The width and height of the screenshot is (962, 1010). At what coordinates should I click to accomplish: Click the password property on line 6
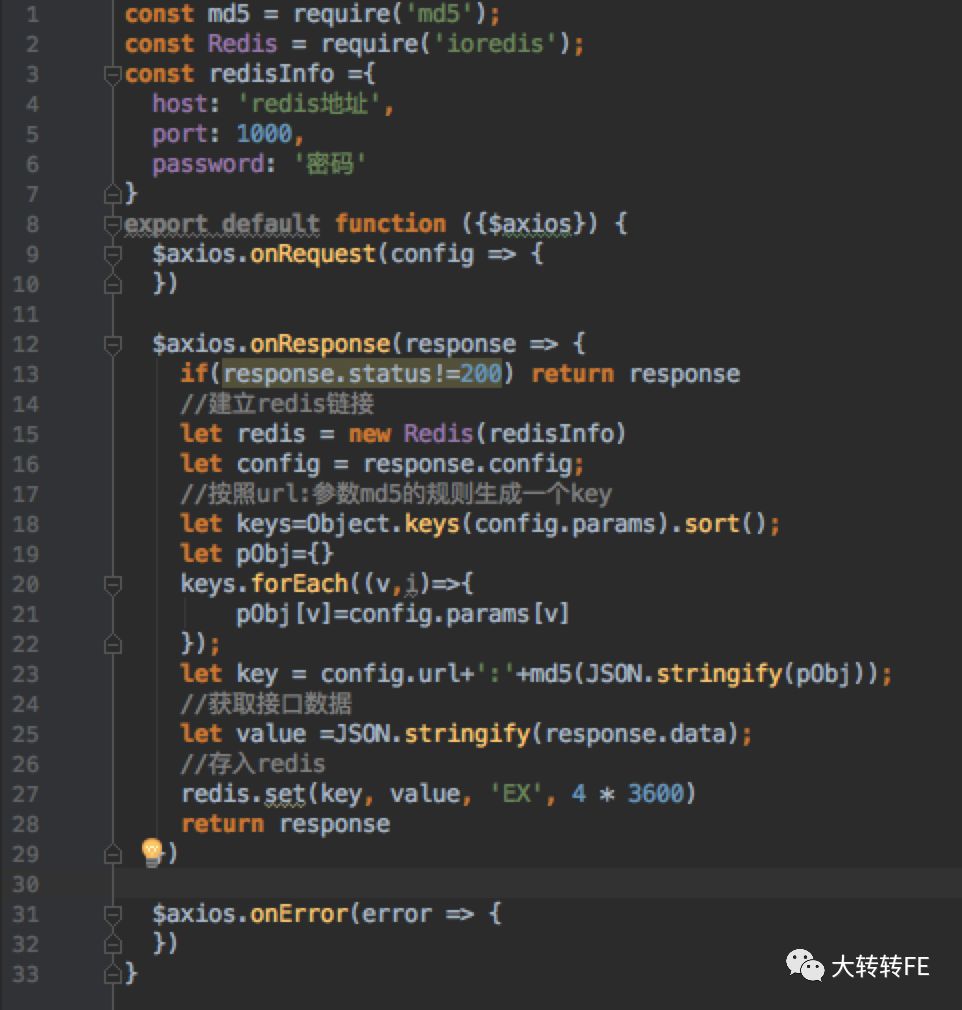(x=208, y=164)
